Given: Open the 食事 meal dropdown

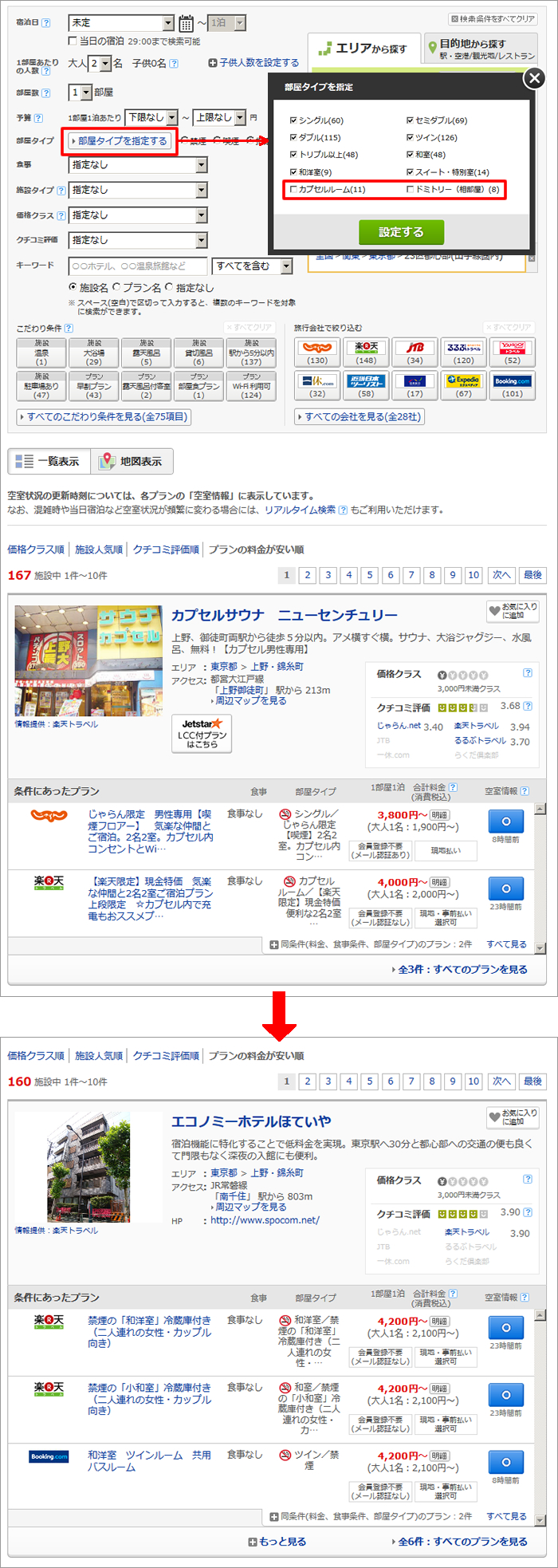Looking at the screenshot, I should [138, 165].
